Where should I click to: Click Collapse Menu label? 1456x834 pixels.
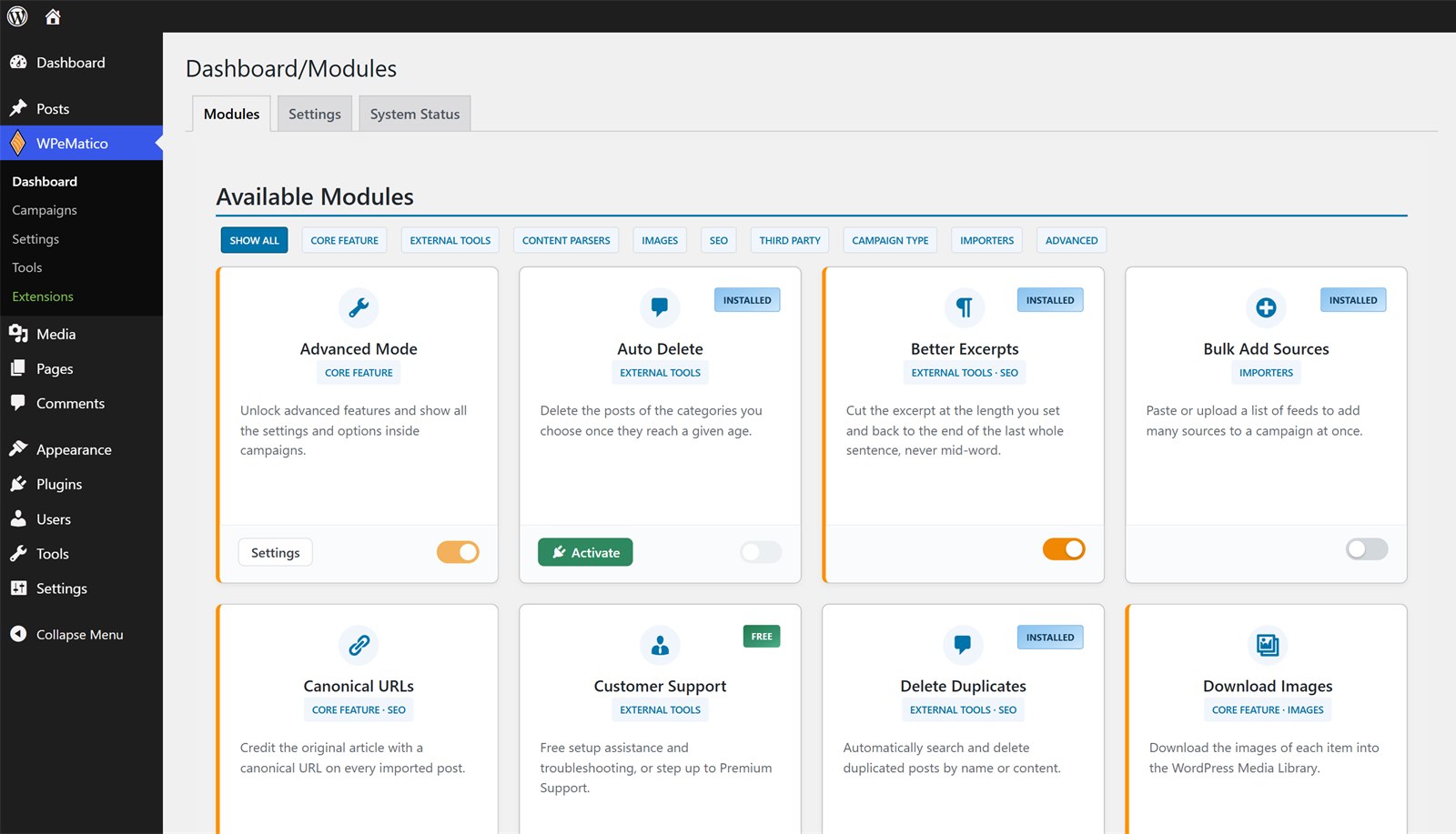79,635
